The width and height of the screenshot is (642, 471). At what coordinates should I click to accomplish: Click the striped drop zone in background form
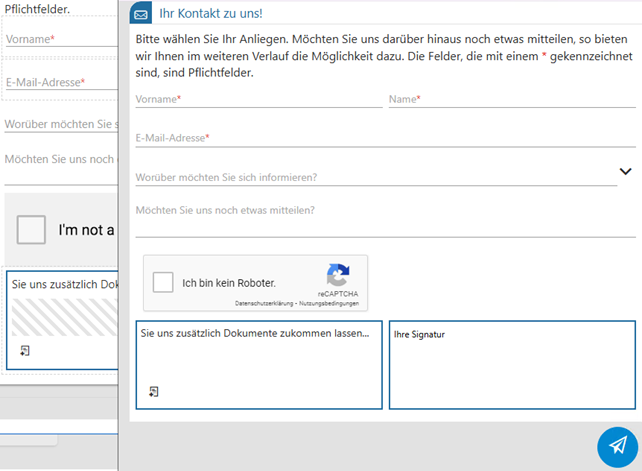pyautogui.click(x=65, y=317)
